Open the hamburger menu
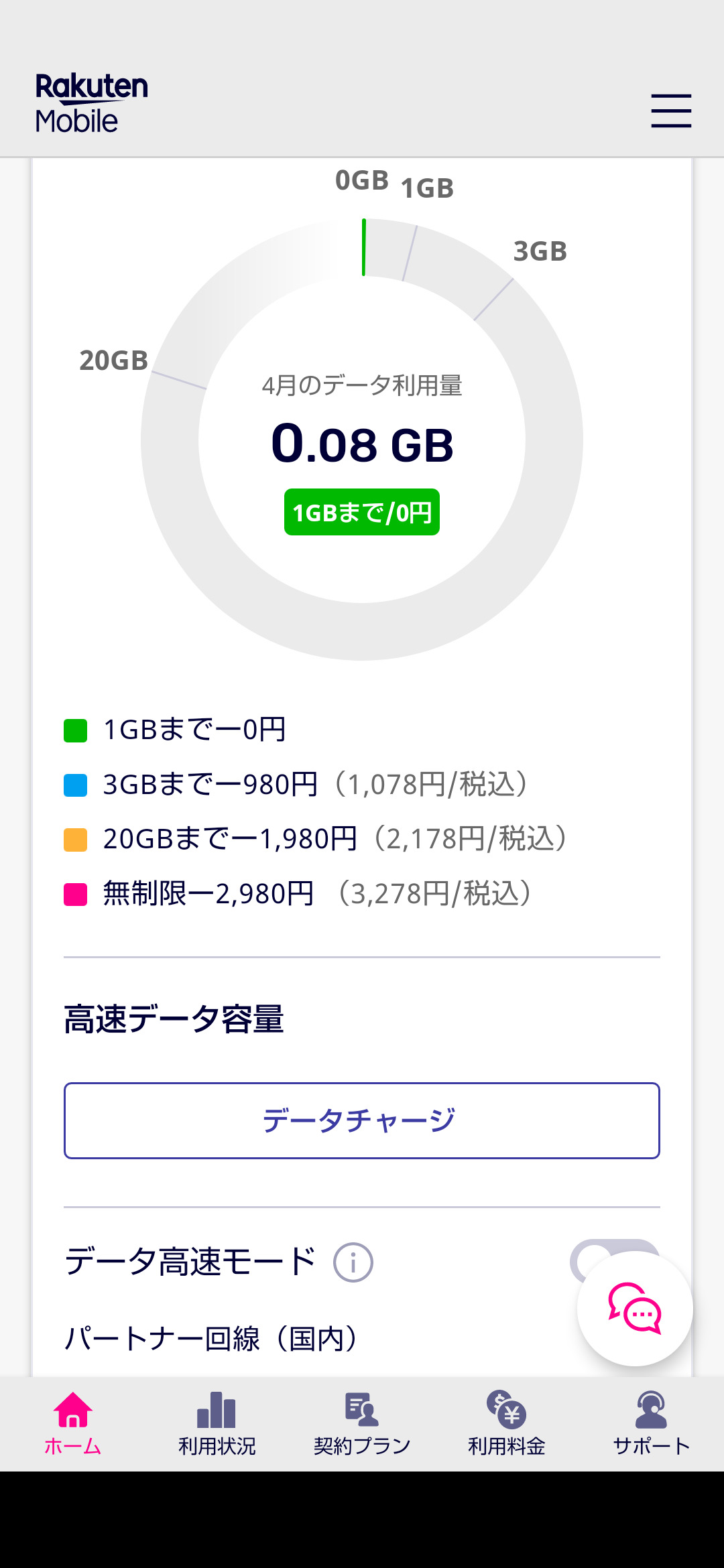 [x=671, y=111]
